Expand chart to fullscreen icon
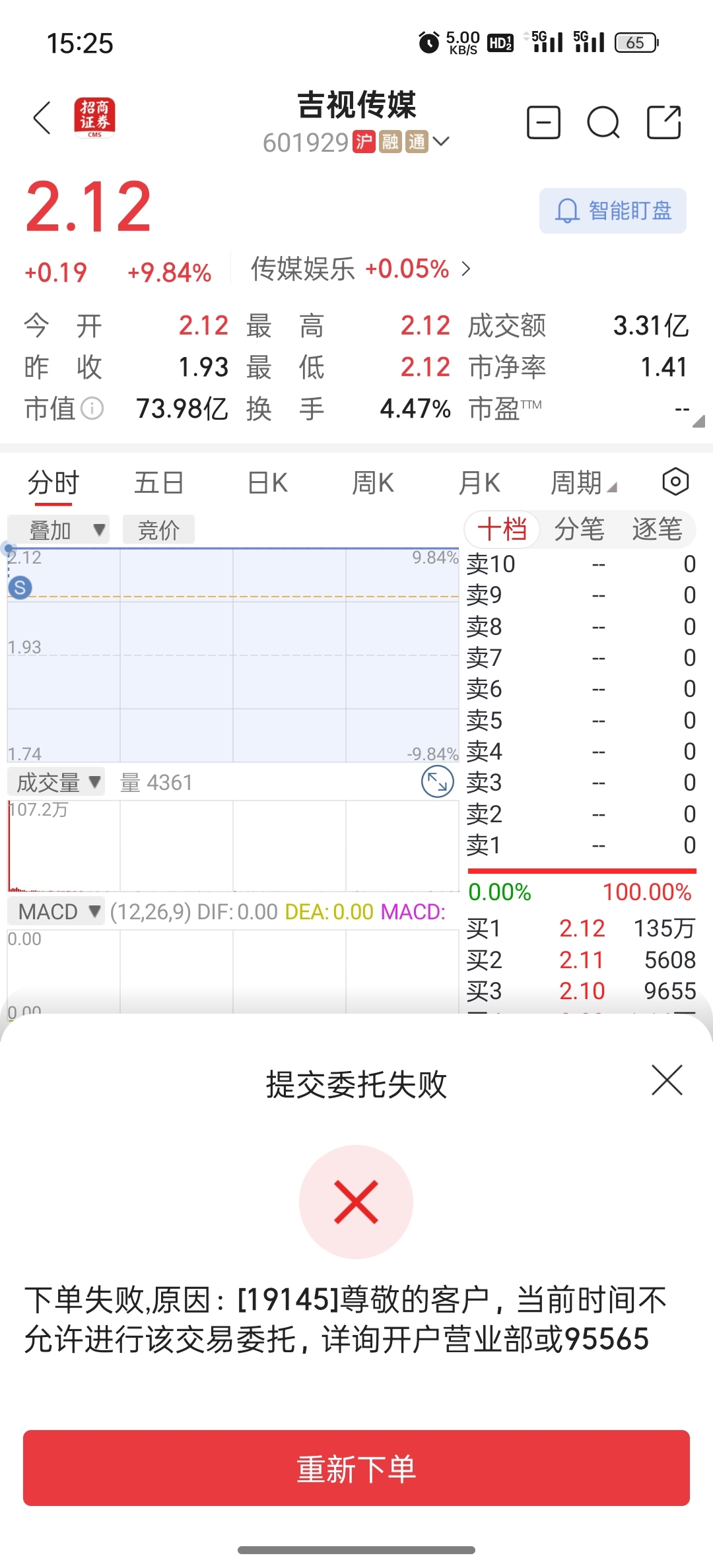The height and width of the screenshot is (1568, 713). point(437,782)
